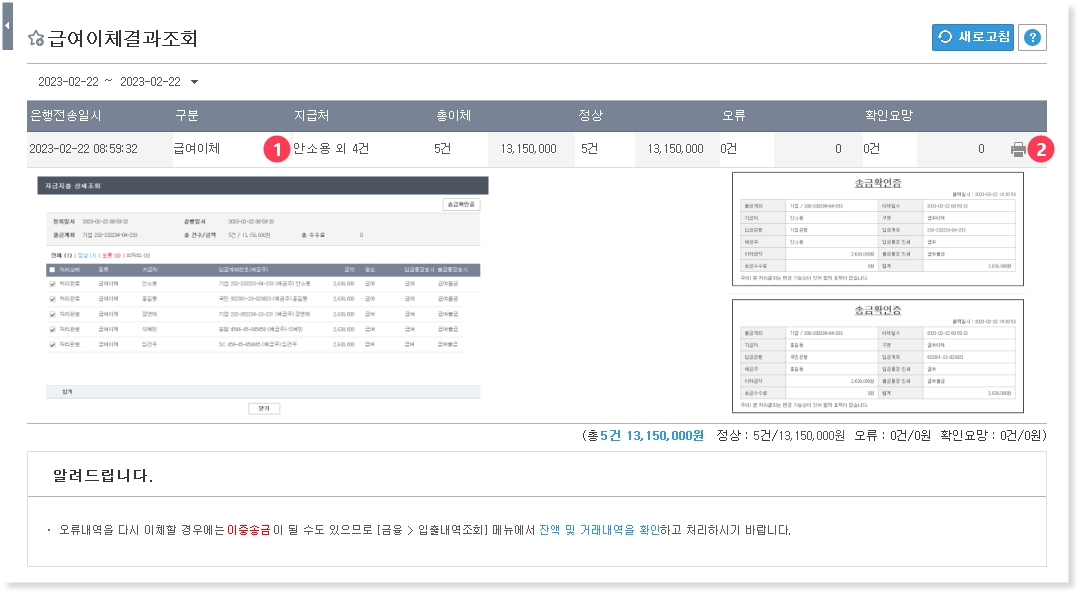
Task: Toggle the favorite star beside 급여이체결과조회
Action: 36,39
